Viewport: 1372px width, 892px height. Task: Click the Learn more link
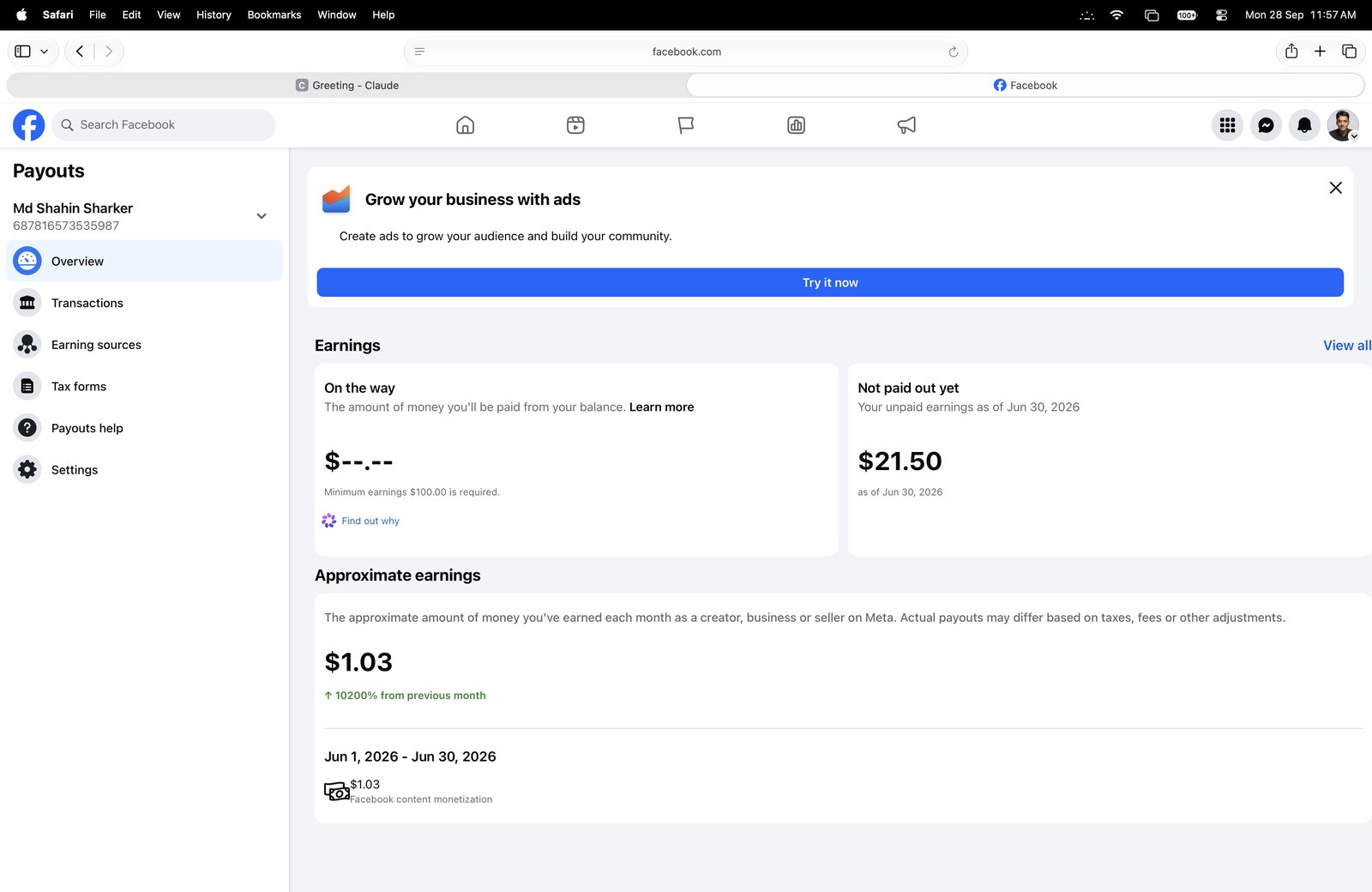(x=661, y=407)
